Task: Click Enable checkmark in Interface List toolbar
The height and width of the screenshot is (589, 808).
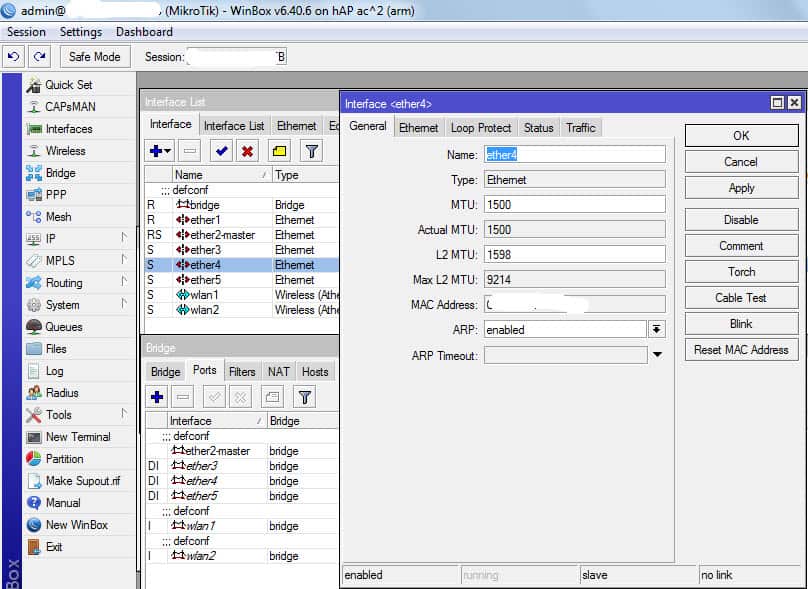Action: (222, 151)
